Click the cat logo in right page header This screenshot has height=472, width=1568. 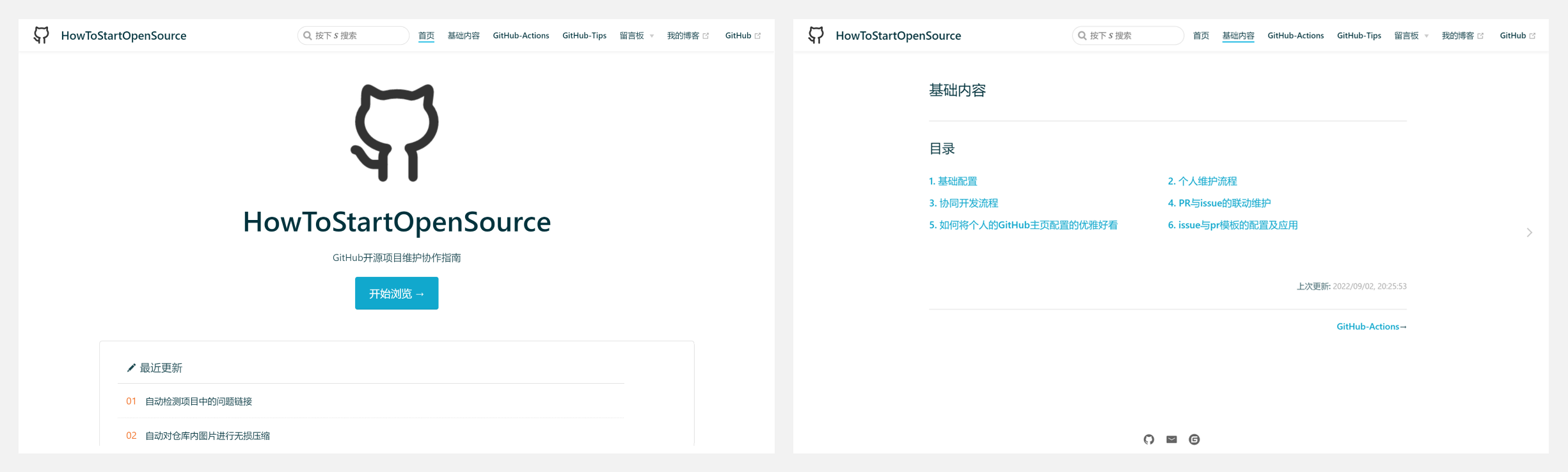point(816,35)
